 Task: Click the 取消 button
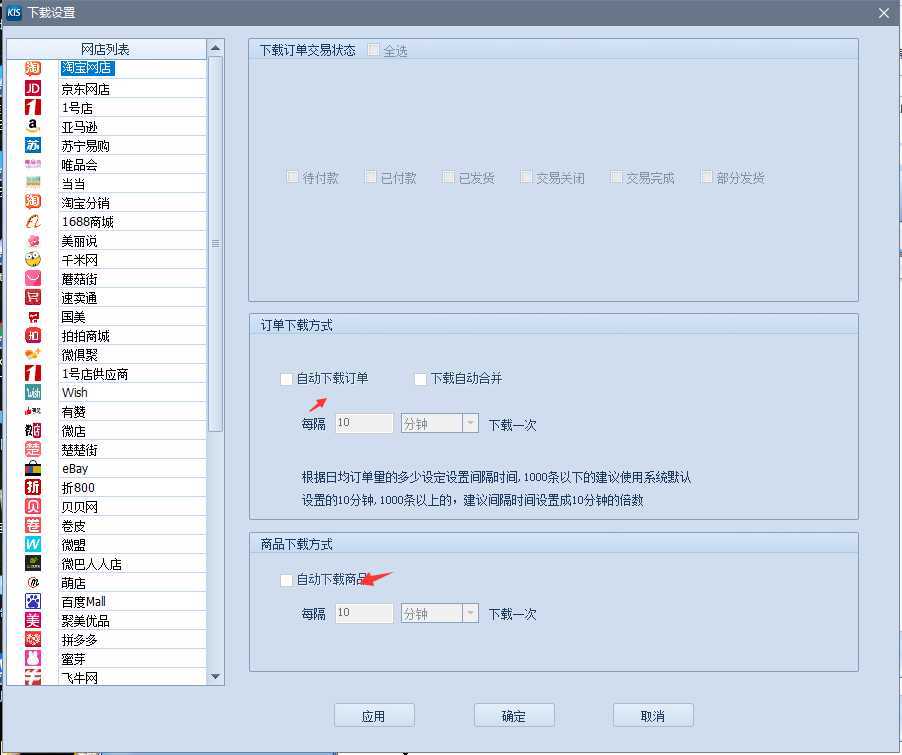coord(653,715)
